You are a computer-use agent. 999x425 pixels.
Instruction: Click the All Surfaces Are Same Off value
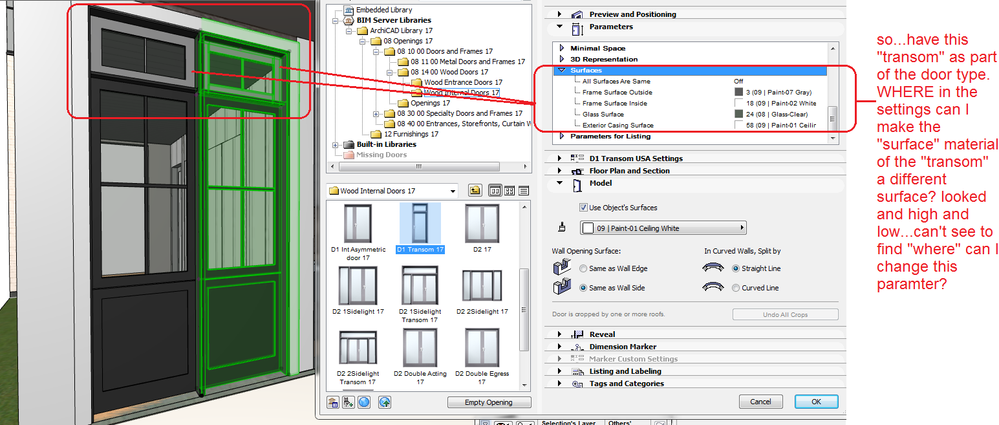tap(739, 82)
